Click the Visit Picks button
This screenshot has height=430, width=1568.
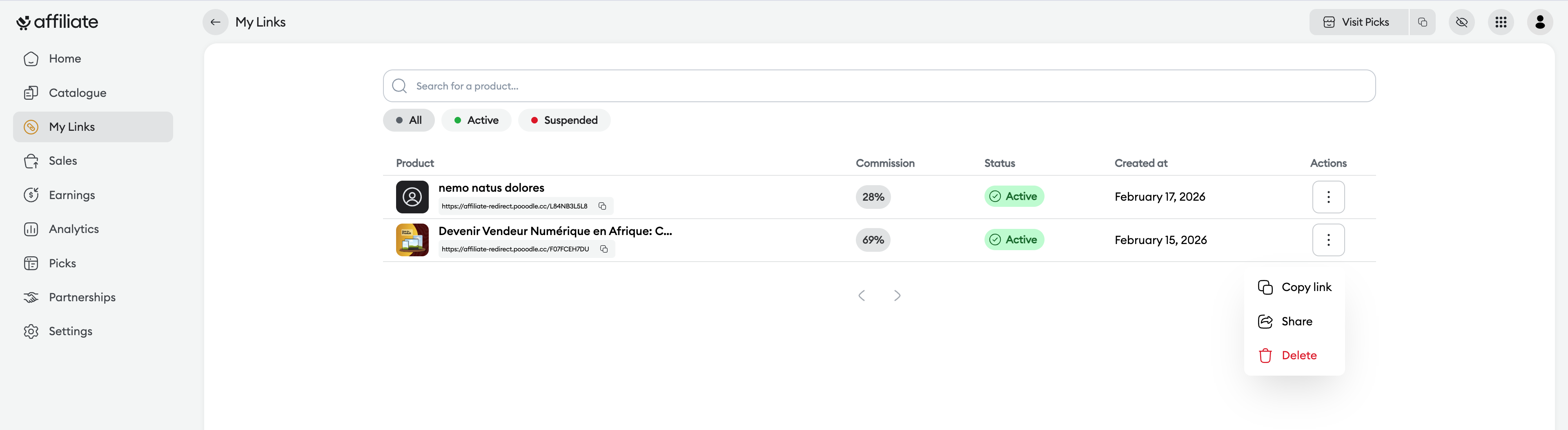click(x=1358, y=22)
